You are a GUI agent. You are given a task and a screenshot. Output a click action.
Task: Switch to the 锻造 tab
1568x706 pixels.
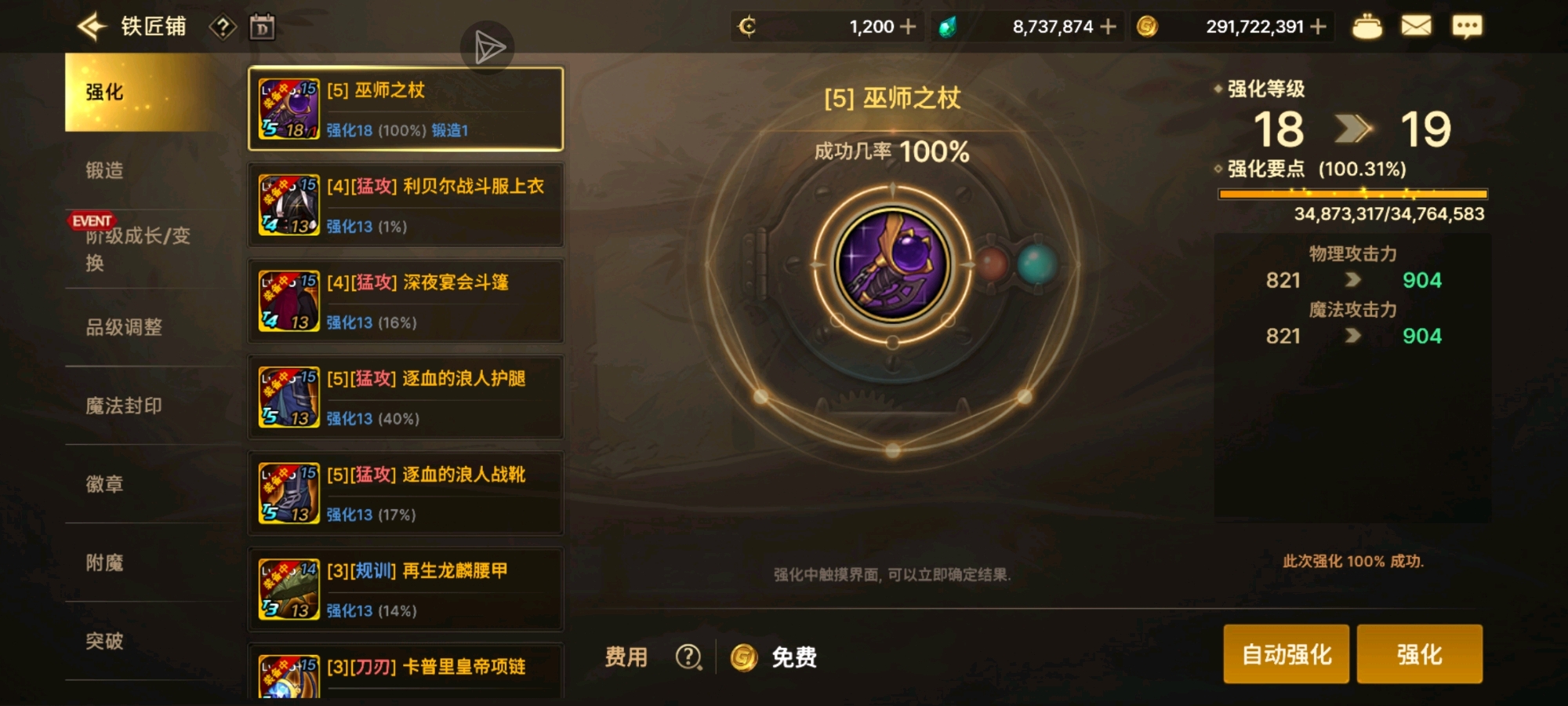point(105,170)
